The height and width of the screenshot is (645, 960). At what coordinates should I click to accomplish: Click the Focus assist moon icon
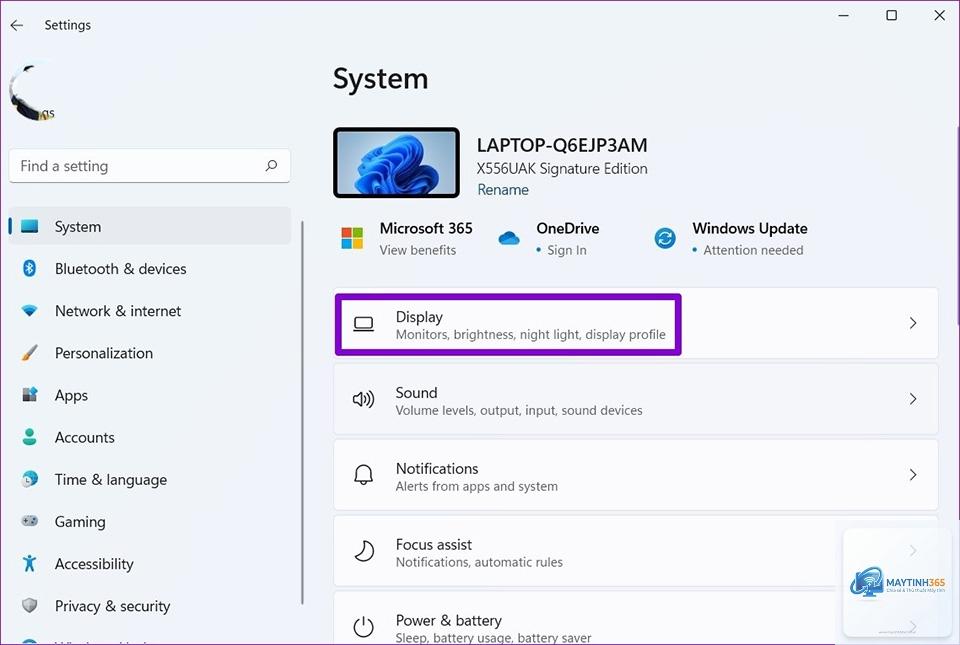364,551
